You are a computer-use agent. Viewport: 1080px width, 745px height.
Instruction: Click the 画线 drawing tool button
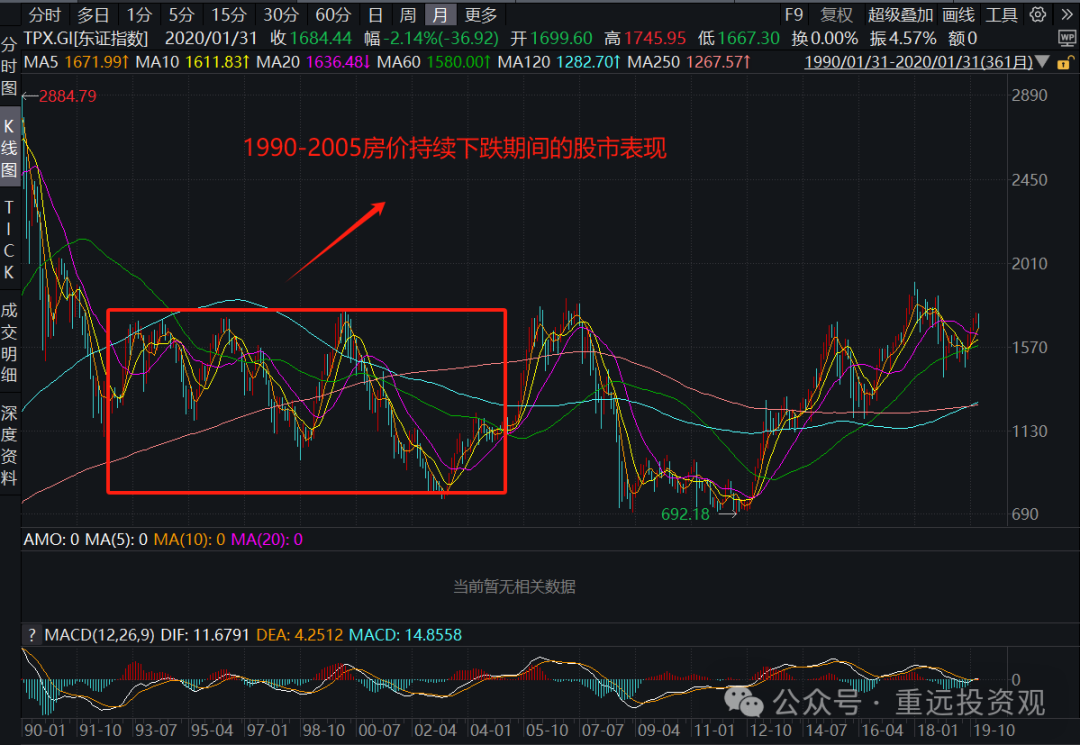[958, 14]
